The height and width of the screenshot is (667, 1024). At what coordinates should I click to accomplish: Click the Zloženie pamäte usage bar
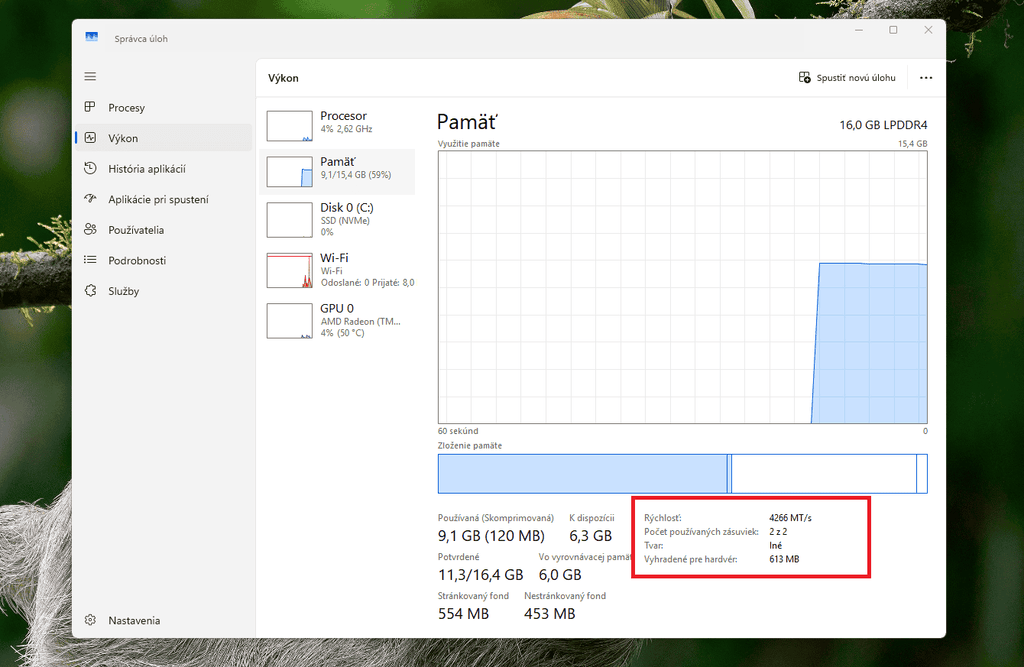coord(682,474)
